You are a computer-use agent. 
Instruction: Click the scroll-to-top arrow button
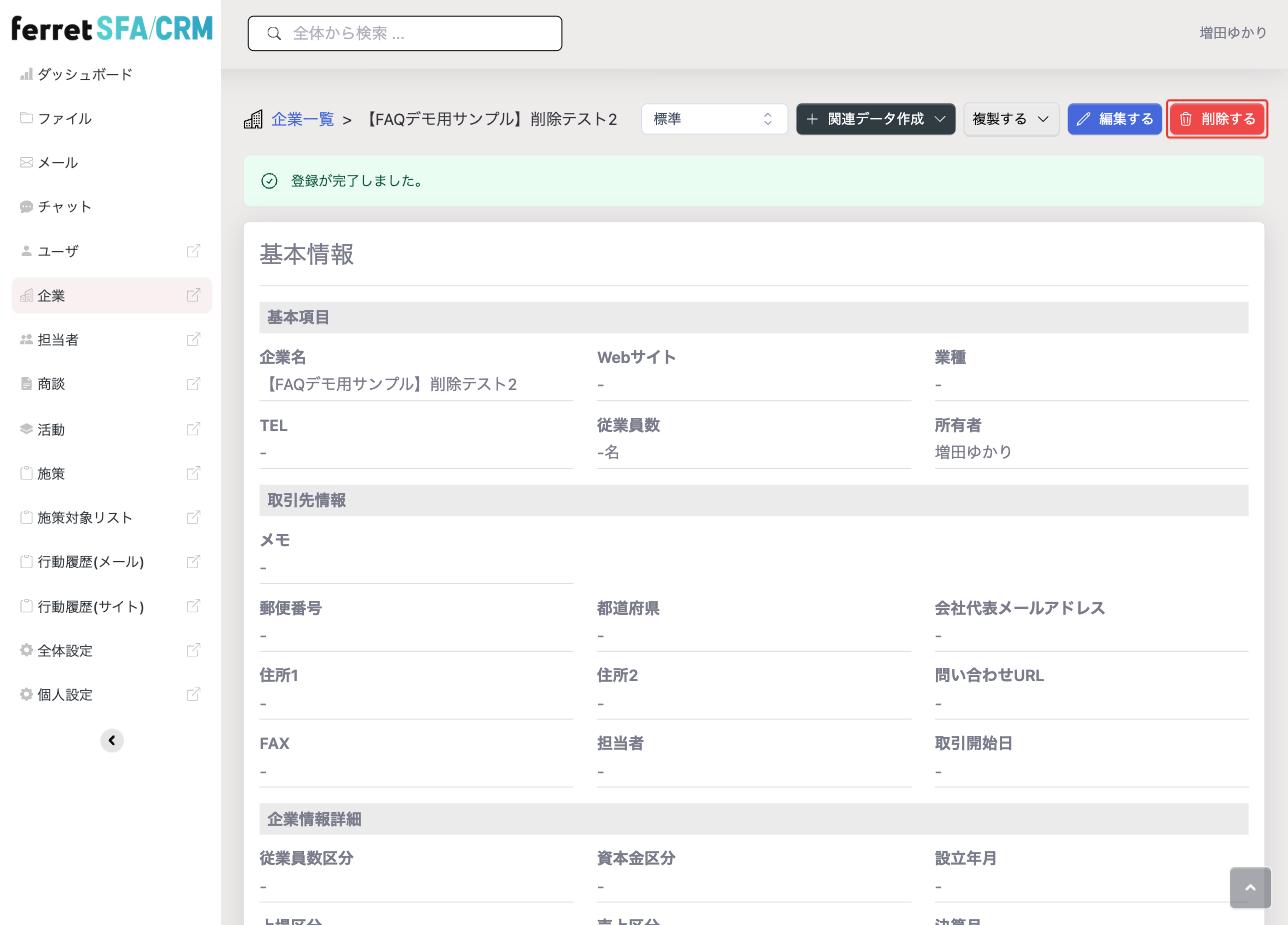pyautogui.click(x=1250, y=888)
